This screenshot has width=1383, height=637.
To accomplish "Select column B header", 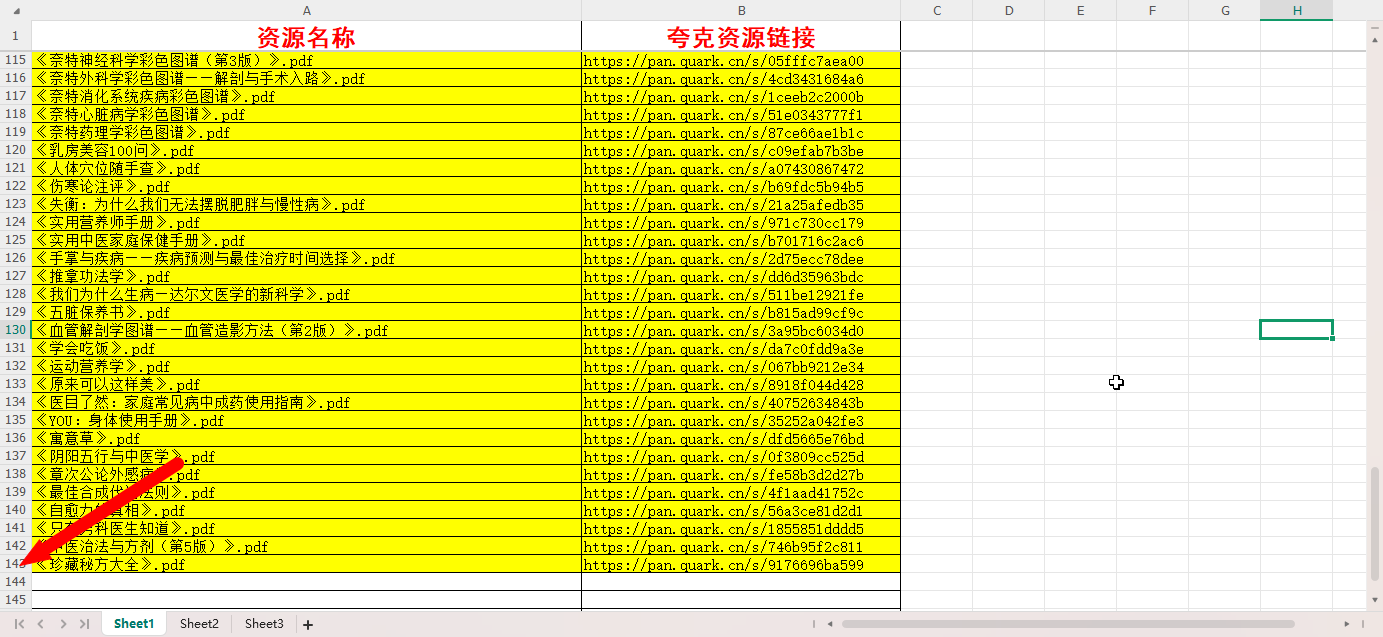I will coord(741,10).
